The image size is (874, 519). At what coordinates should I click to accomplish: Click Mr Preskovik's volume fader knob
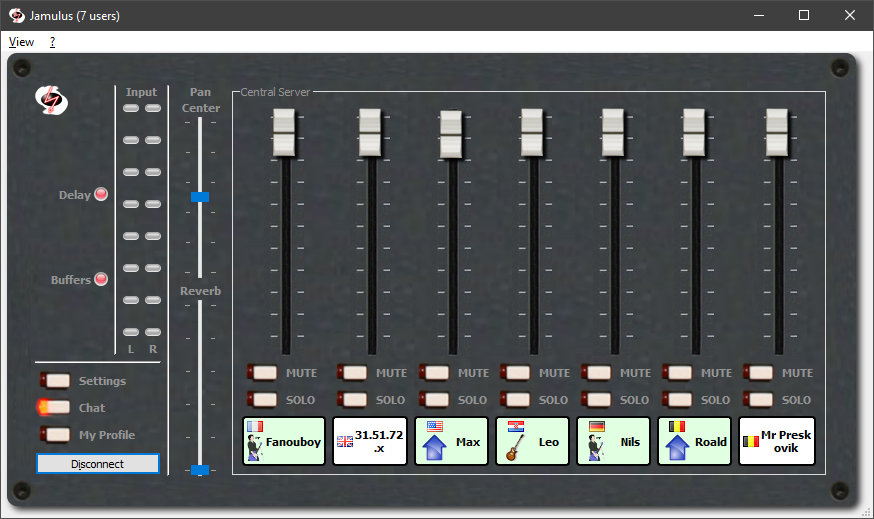[x=777, y=133]
